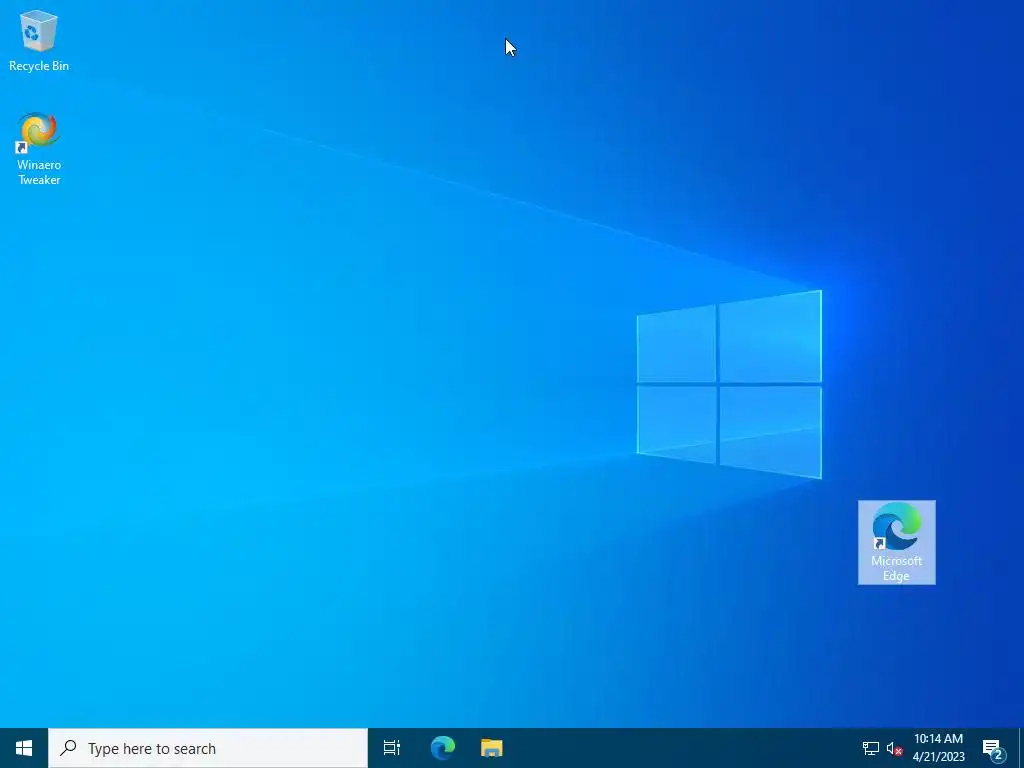
Task: Select the Winaero Tweaker desktop shortcut
Action: tap(39, 149)
